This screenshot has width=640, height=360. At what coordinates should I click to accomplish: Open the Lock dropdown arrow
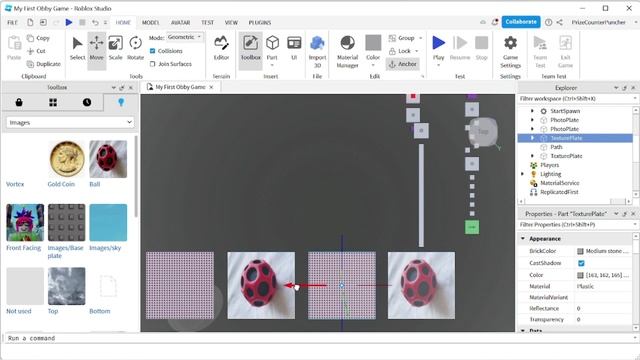click(x=417, y=51)
